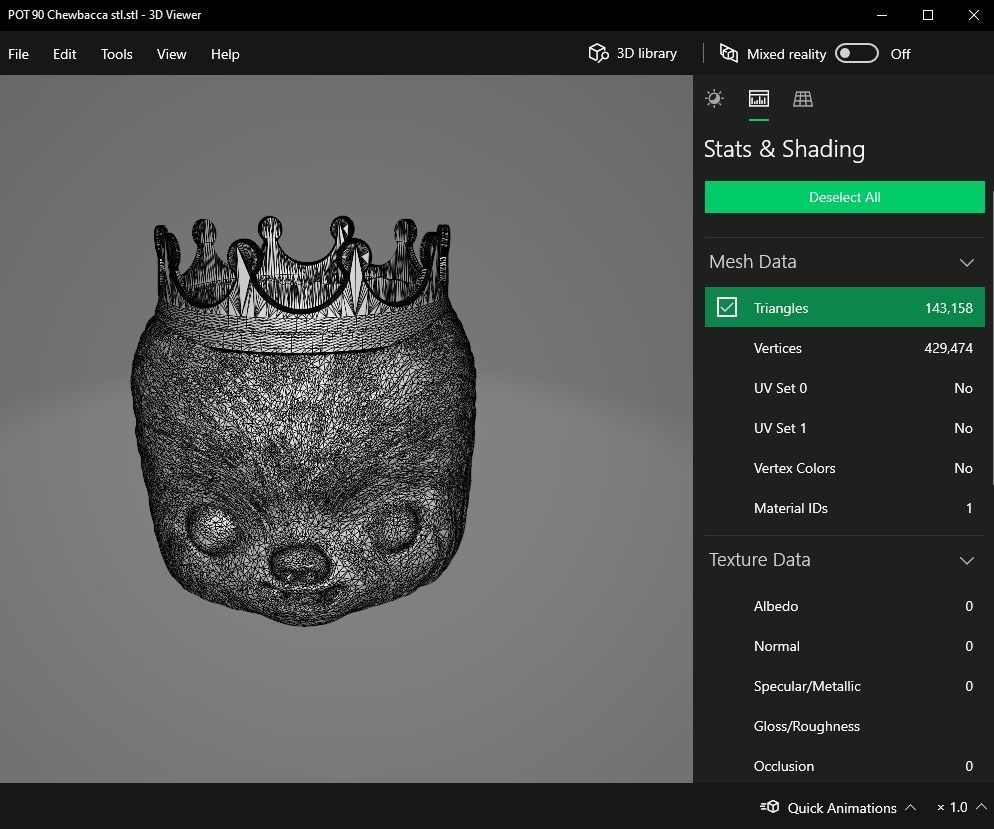Maximize the 3D Viewer window
This screenshot has width=994, height=829.
coord(927,15)
